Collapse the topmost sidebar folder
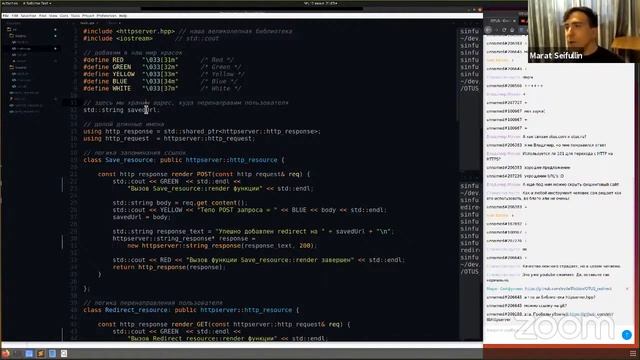 pyautogui.click(x=9, y=29)
